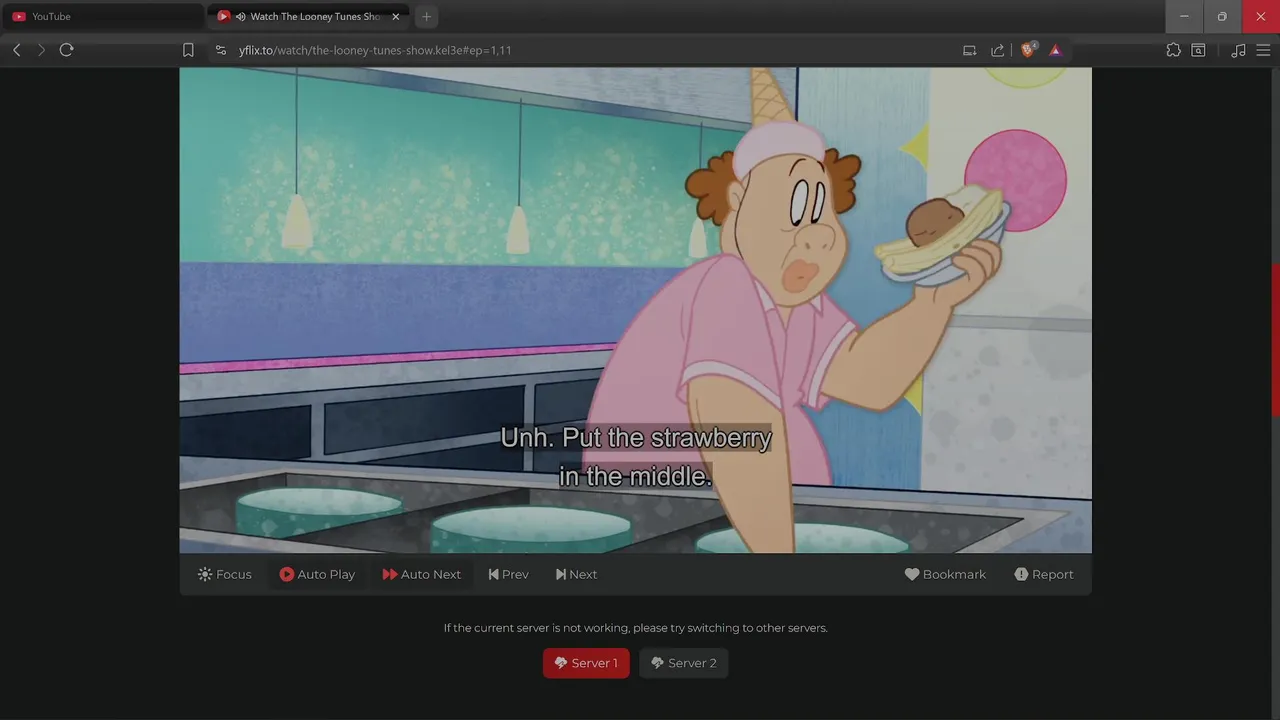
Task: Switch to Server 2
Action: [684, 663]
